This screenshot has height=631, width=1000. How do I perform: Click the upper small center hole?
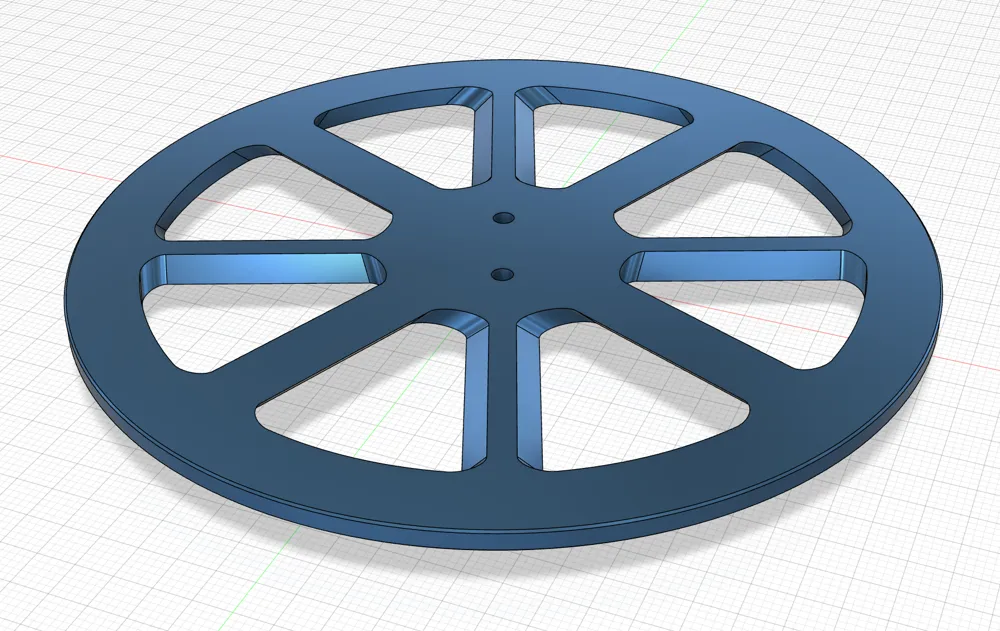(503, 217)
